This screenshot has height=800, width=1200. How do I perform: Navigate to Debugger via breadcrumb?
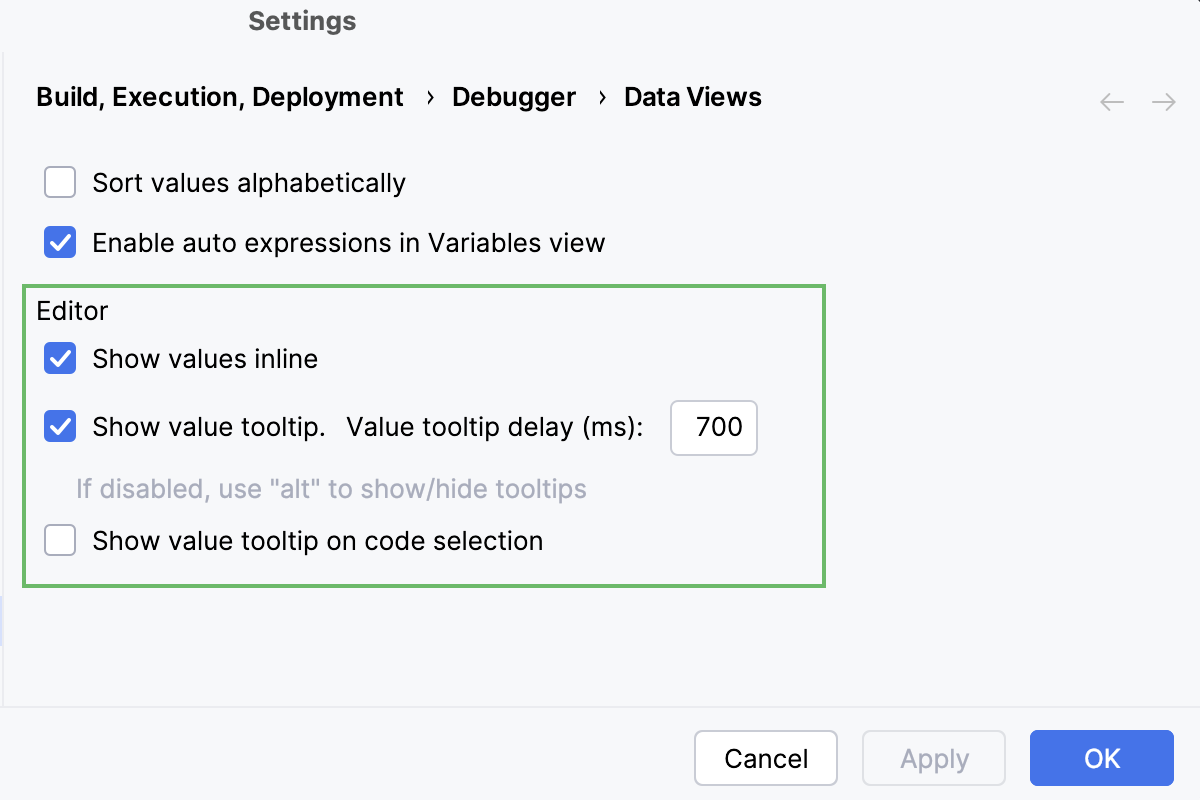514,97
